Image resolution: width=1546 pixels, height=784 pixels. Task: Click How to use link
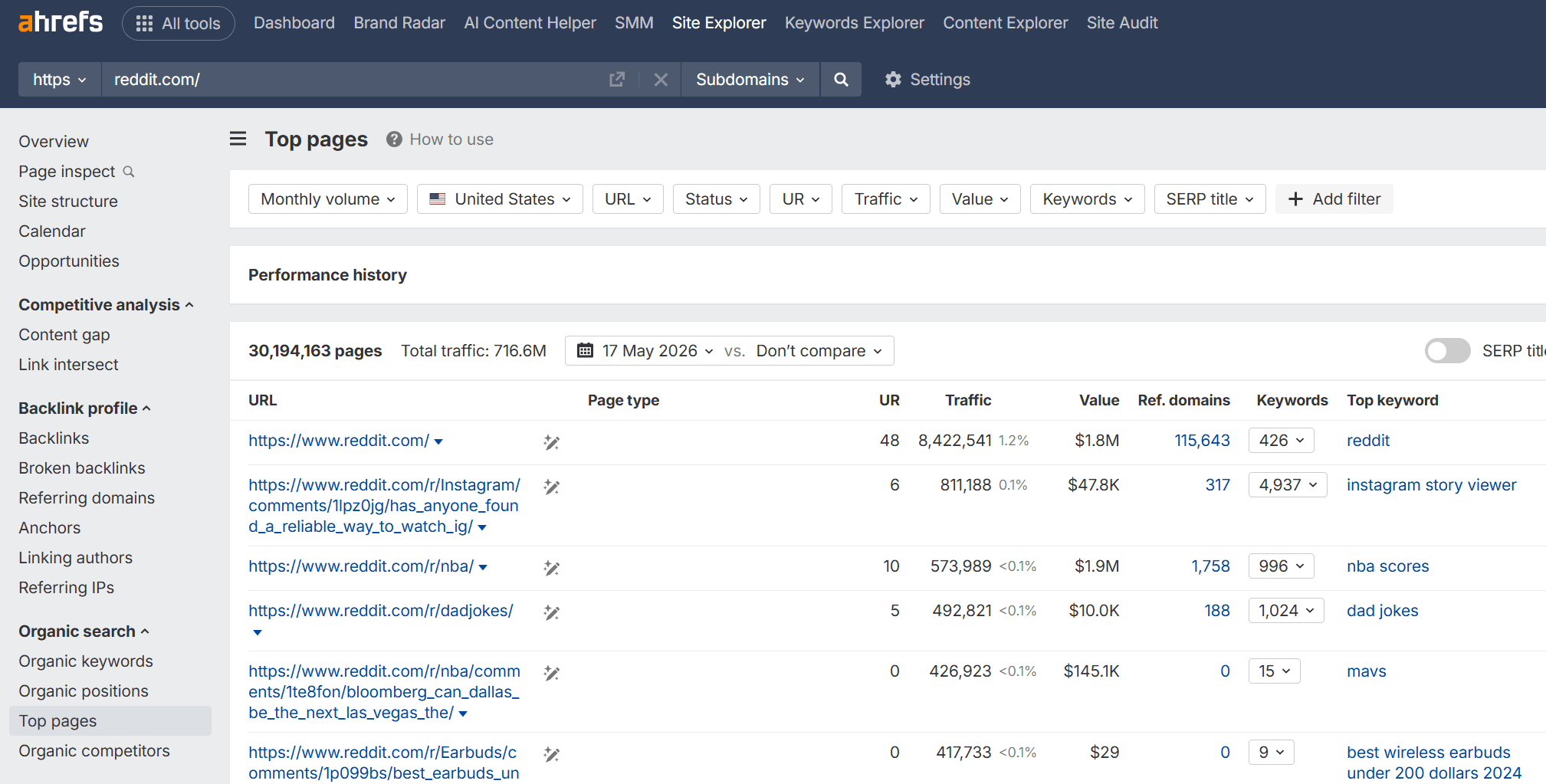(451, 139)
